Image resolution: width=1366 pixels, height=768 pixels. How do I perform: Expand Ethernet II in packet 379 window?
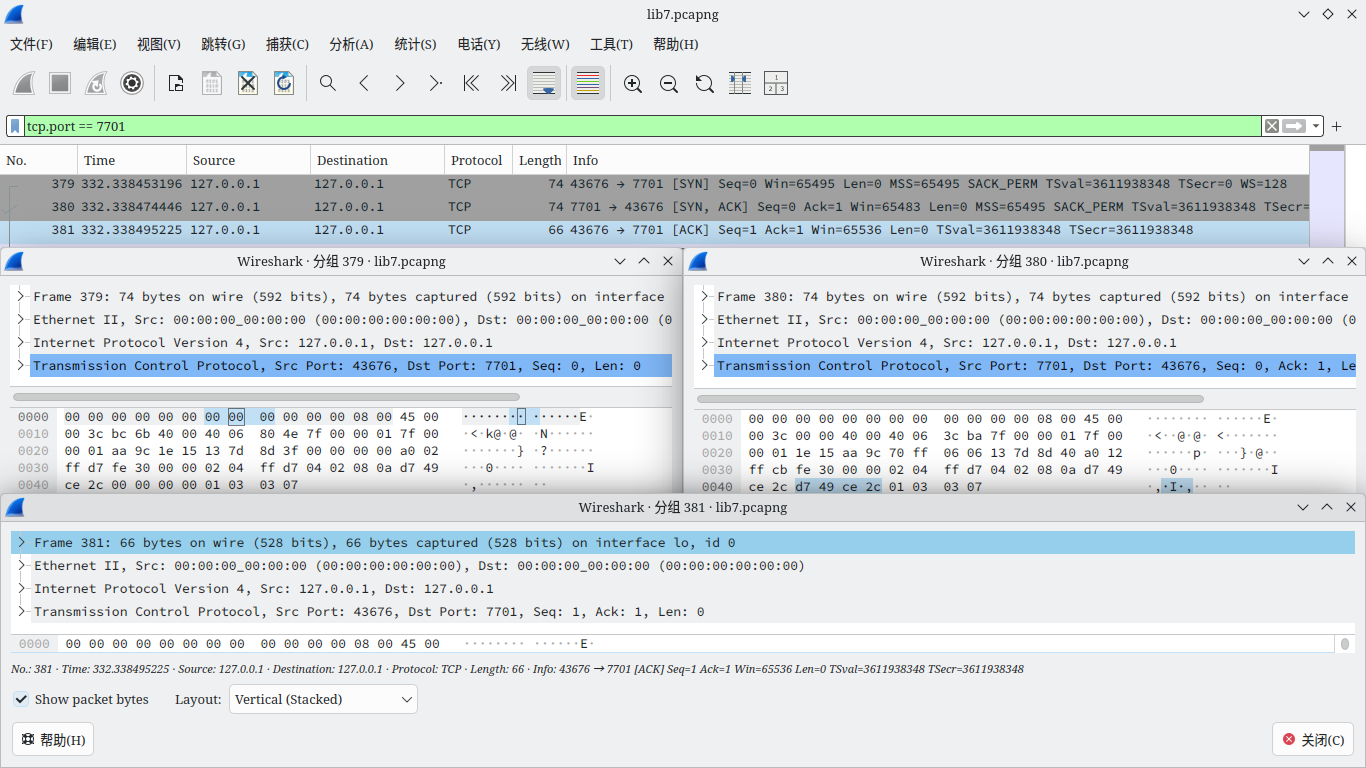pos(21,320)
